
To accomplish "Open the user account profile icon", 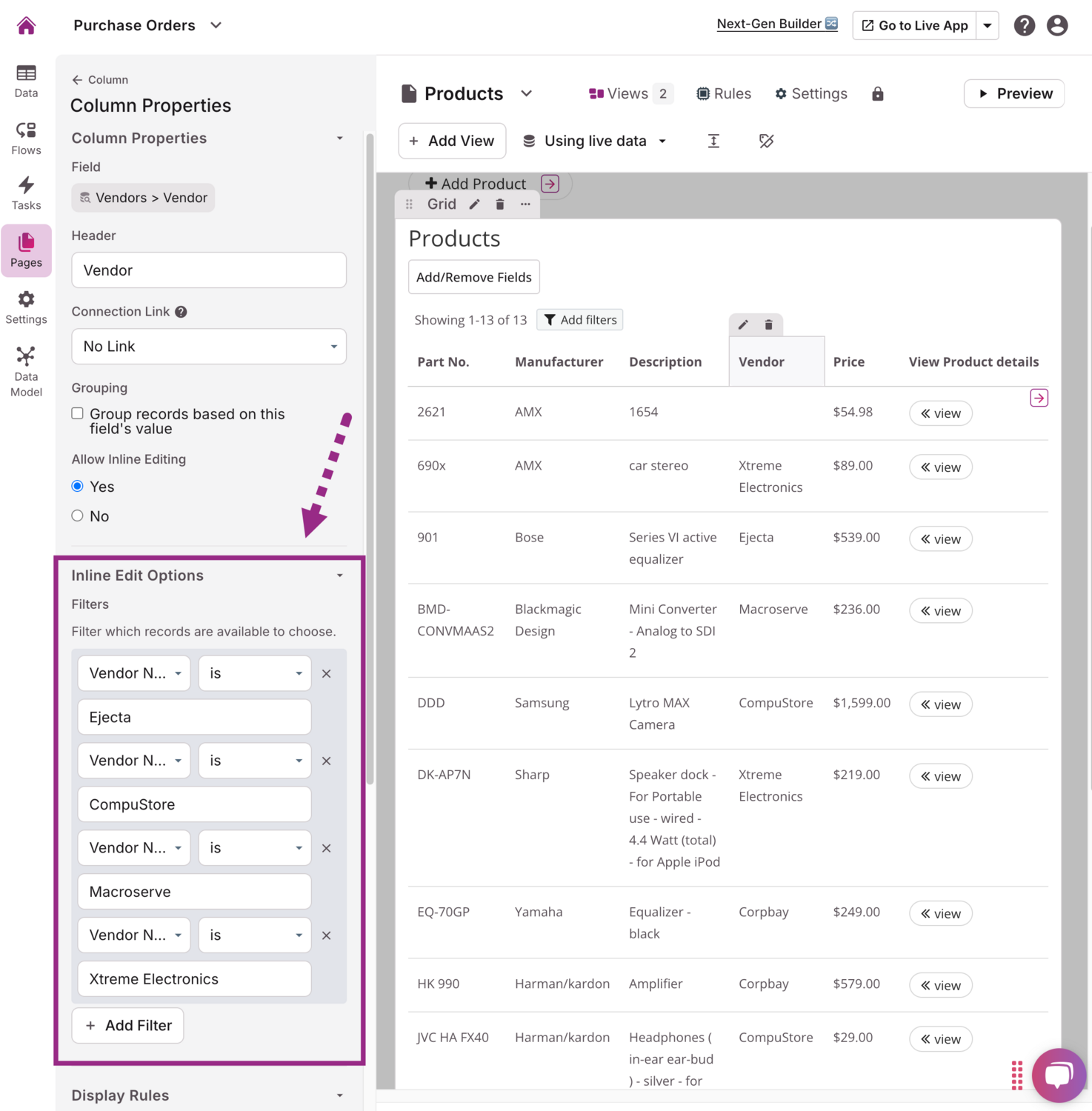I will tap(1057, 26).
